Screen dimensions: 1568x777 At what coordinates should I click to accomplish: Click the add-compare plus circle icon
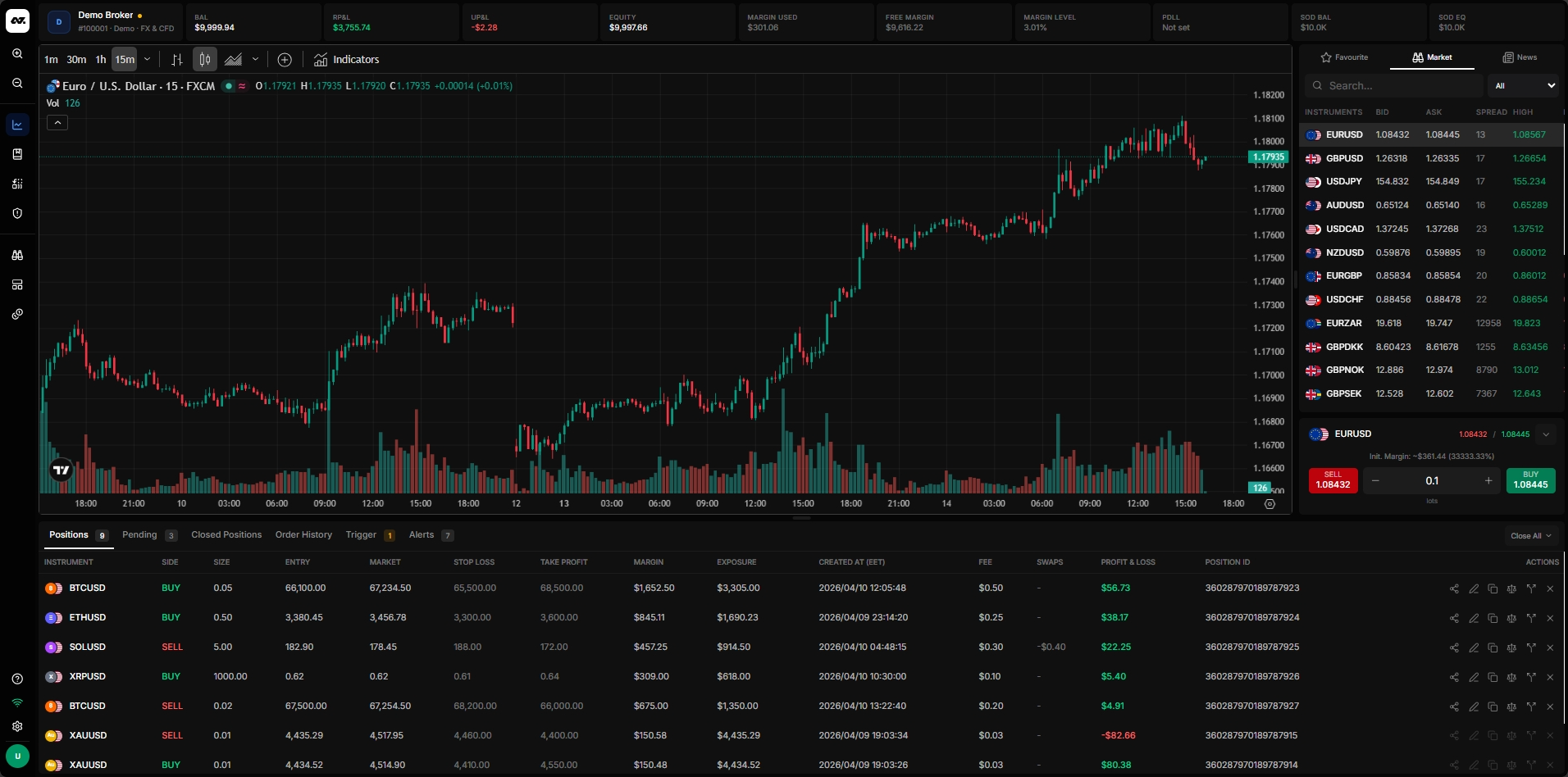[285, 59]
